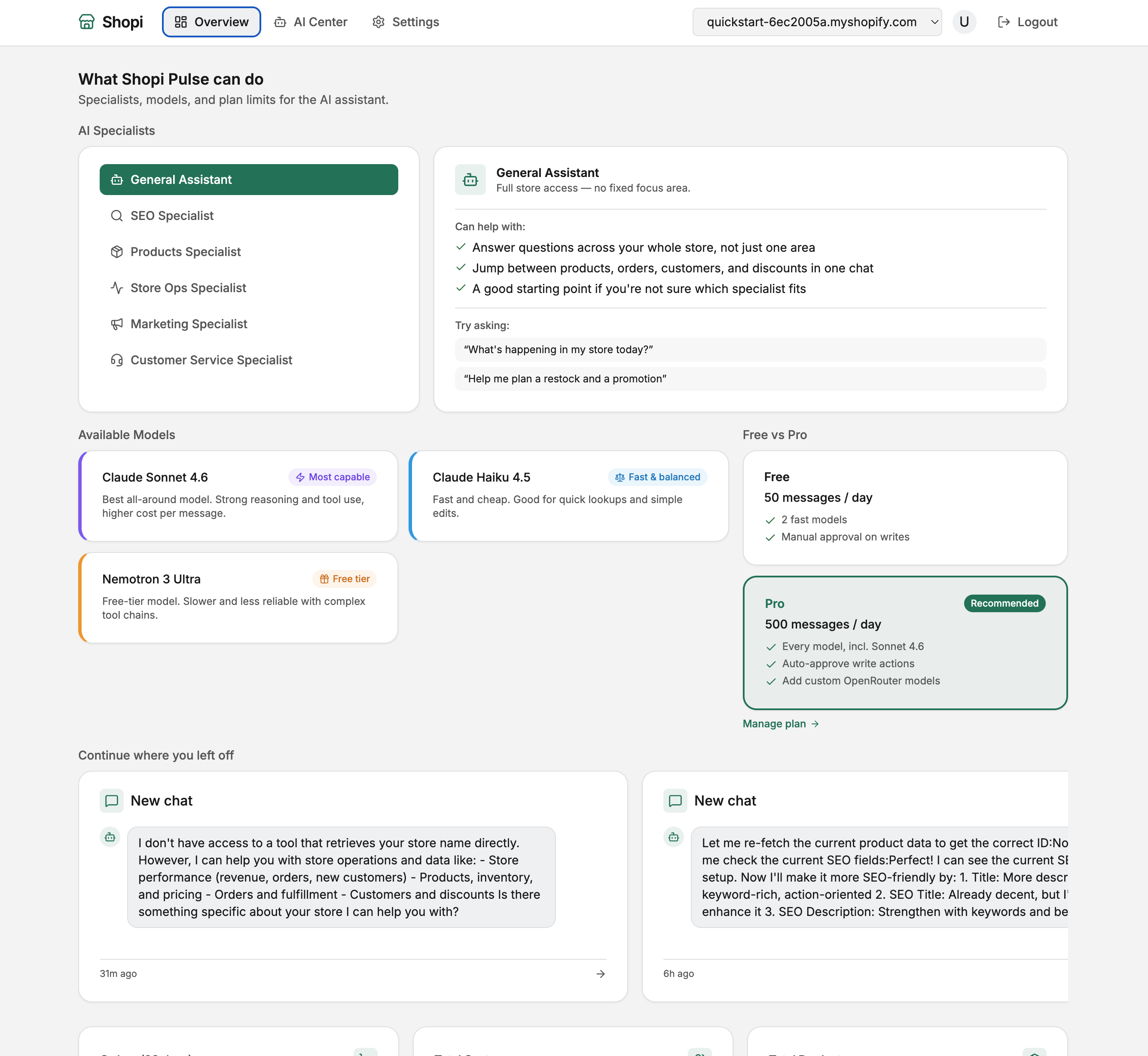Click the "What Shopi Pulse can do" heading

coord(171,79)
